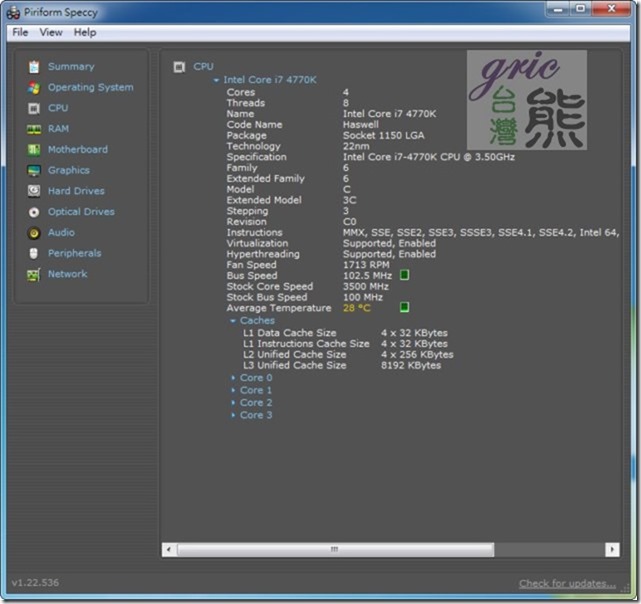
Task: Click the L3 Unified Cache Size row
Action: 342,366
